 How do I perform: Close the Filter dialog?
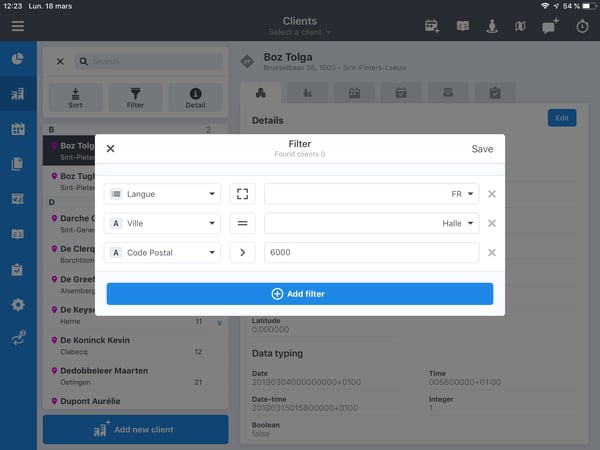111,149
